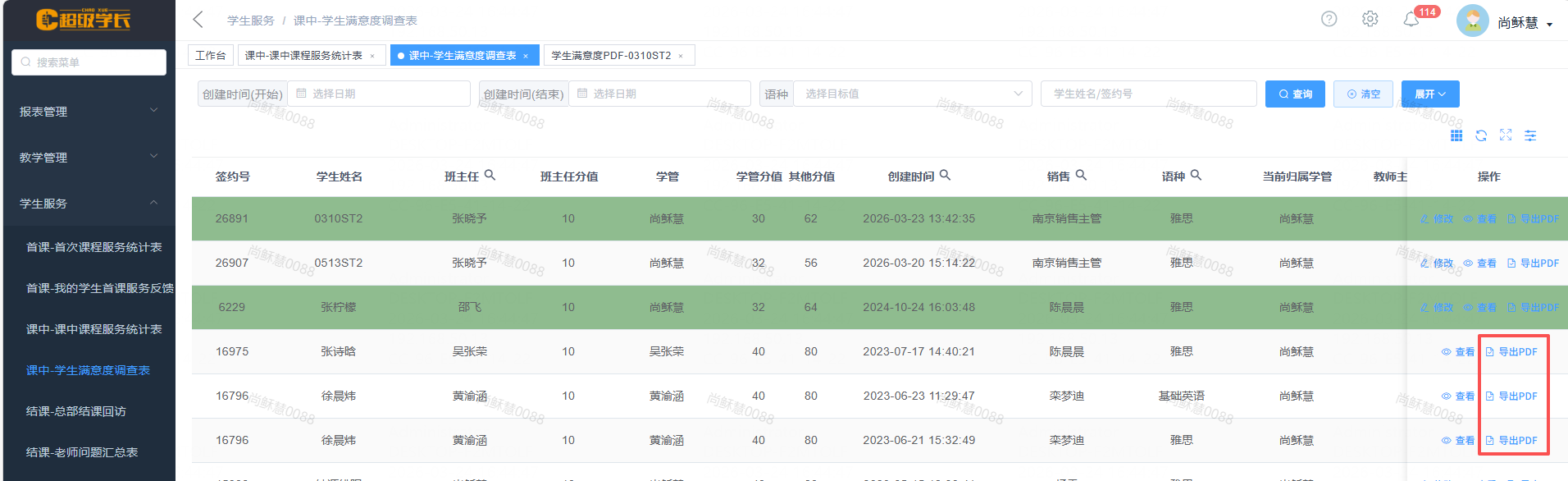Click the help question mark icon

click(1329, 19)
